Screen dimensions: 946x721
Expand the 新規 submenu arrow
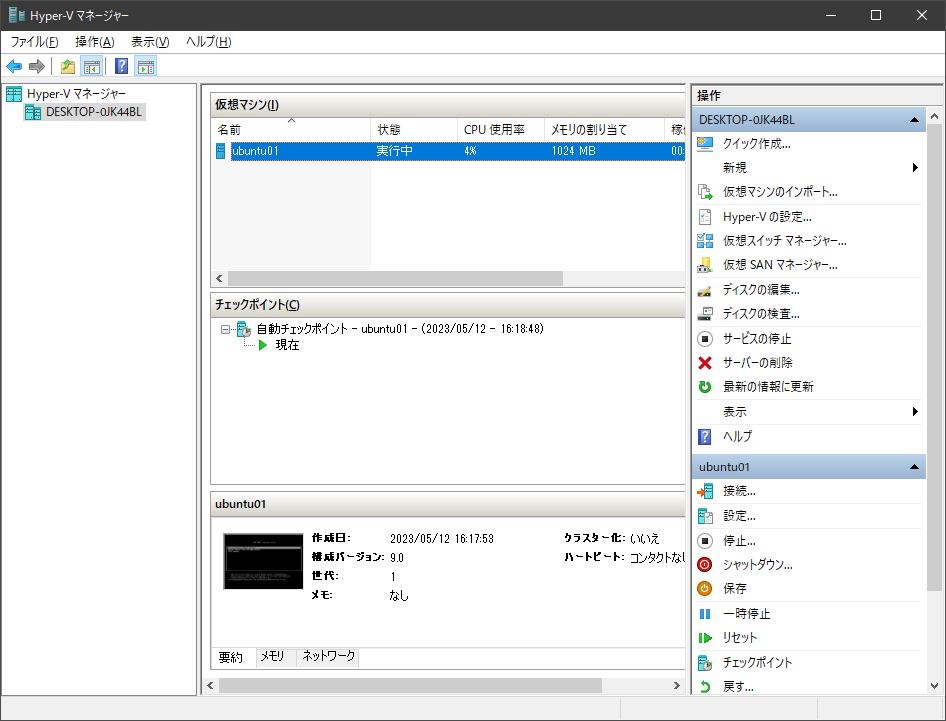pos(915,168)
